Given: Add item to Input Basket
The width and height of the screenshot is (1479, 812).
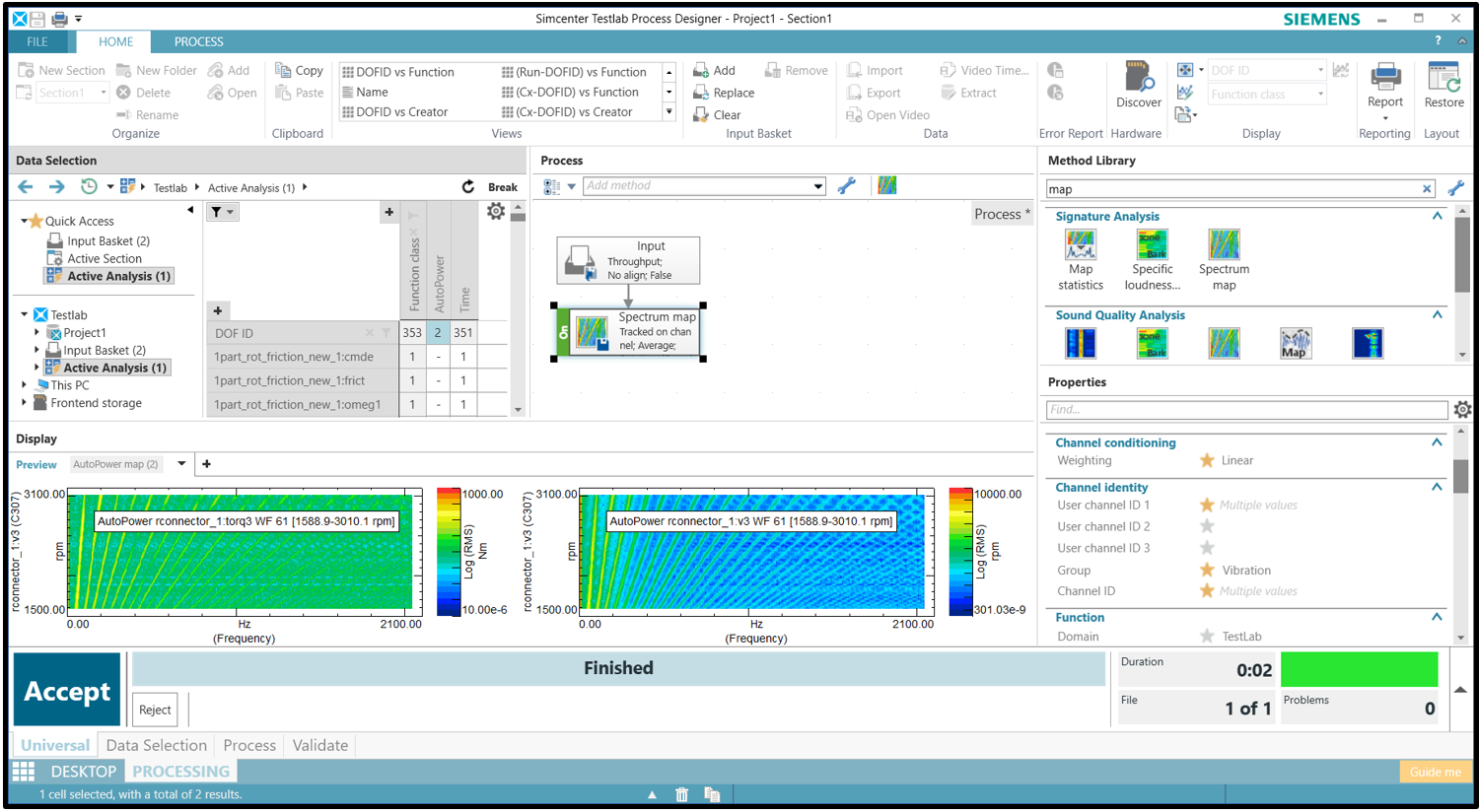Looking at the screenshot, I should pos(714,71).
